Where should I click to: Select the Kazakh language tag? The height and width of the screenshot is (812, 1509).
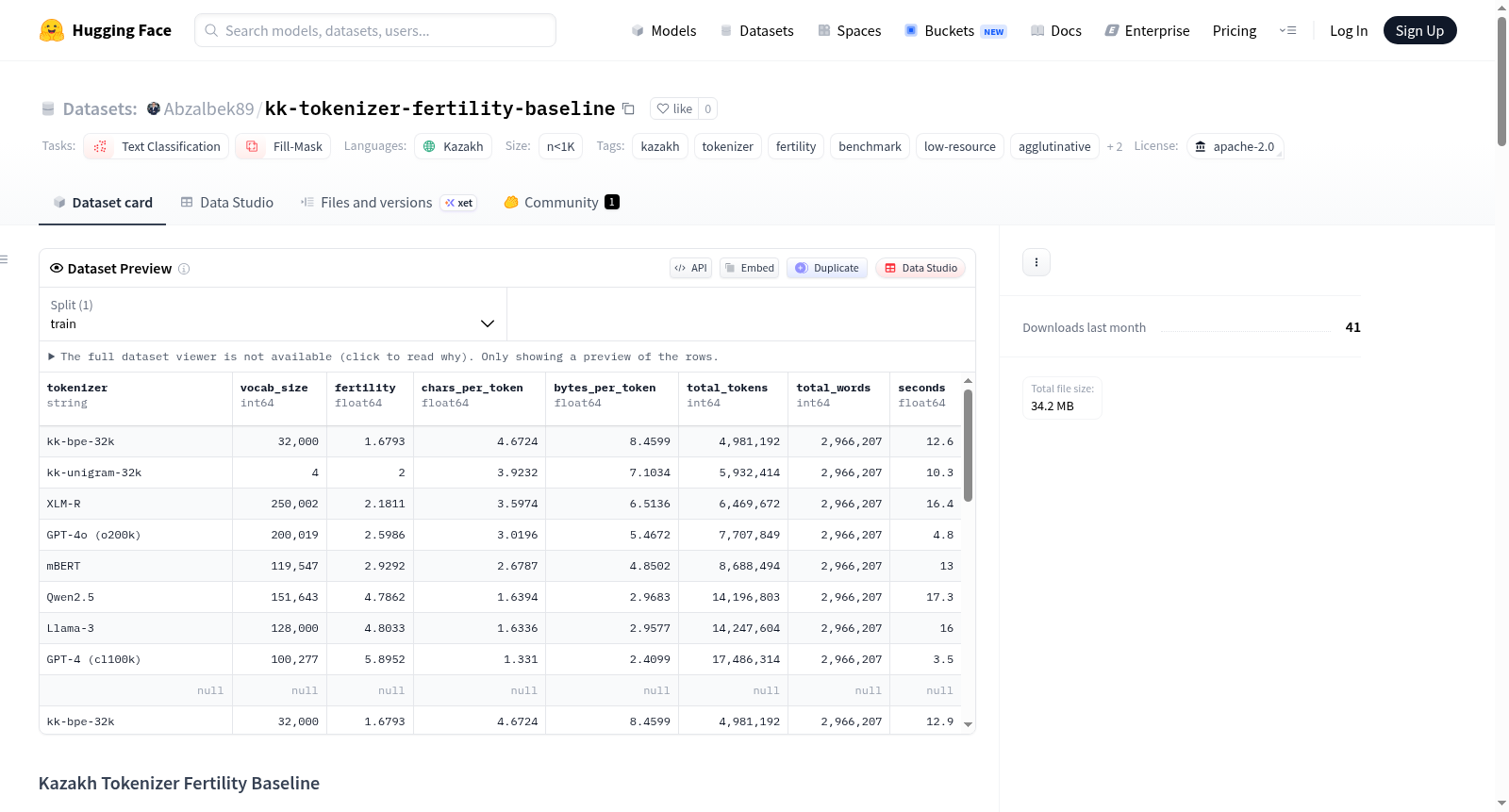pyautogui.click(x=453, y=146)
